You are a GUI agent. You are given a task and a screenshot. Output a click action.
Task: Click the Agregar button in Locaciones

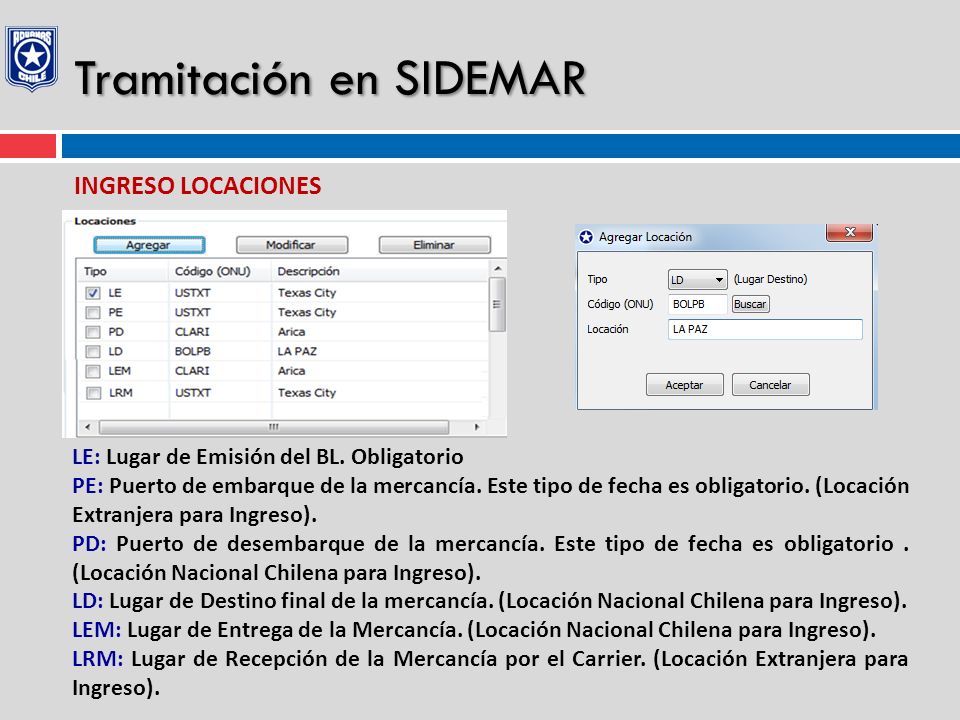(x=149, y=245)
